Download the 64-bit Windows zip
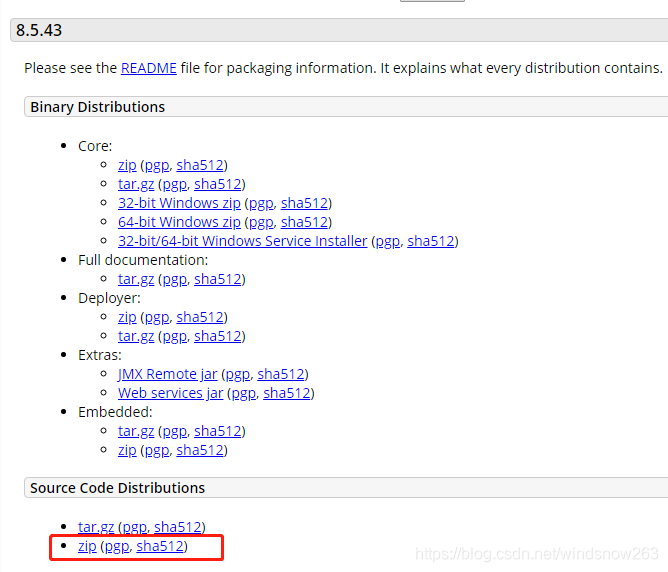668x572 pixels. (179, 222)
